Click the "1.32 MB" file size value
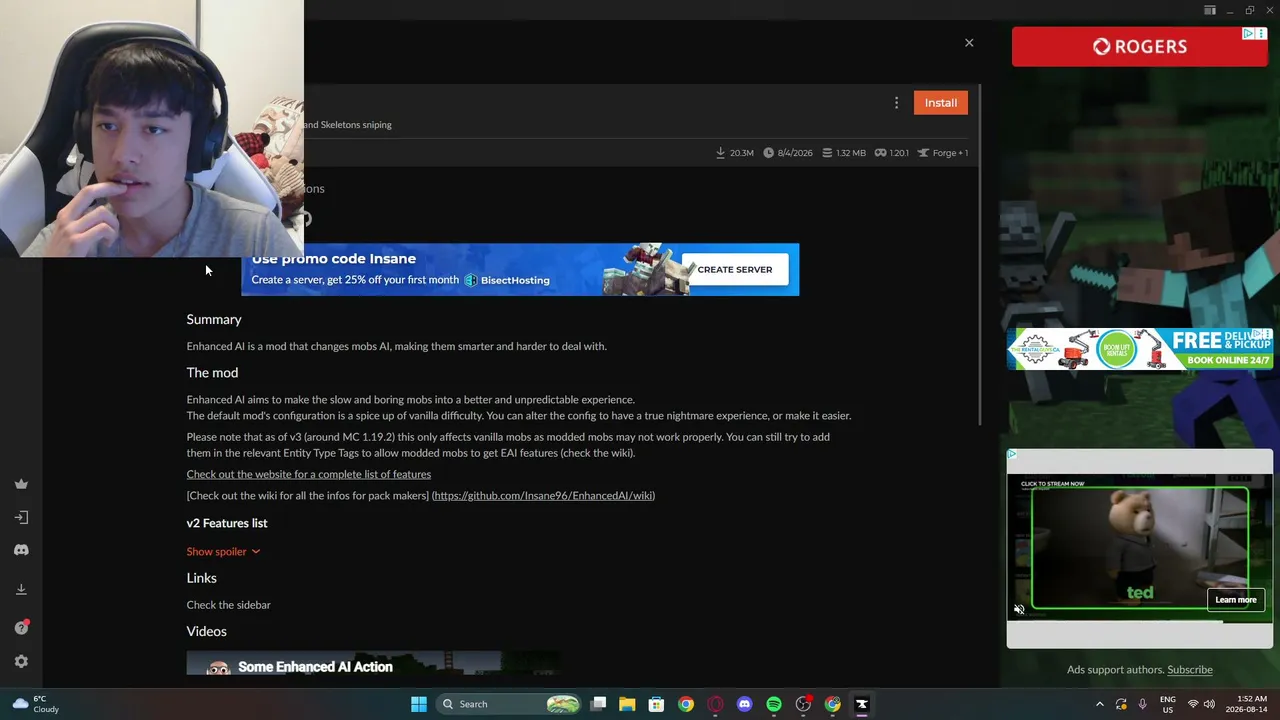 851,153
